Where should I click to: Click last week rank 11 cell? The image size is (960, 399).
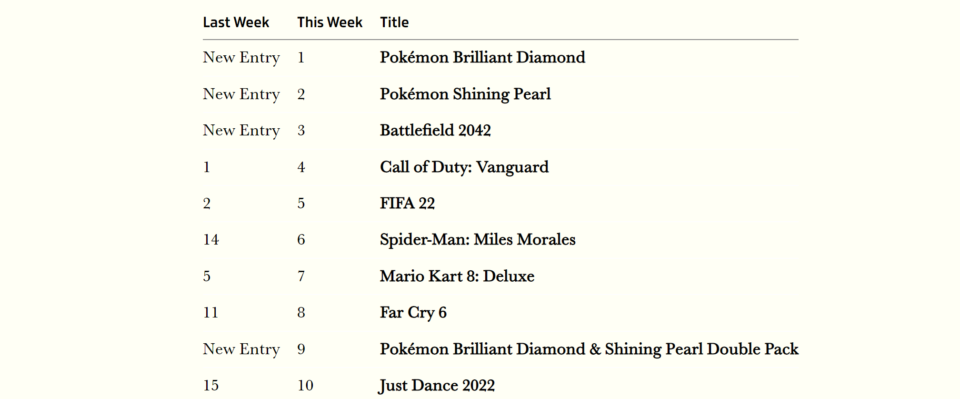pos(211,313)
